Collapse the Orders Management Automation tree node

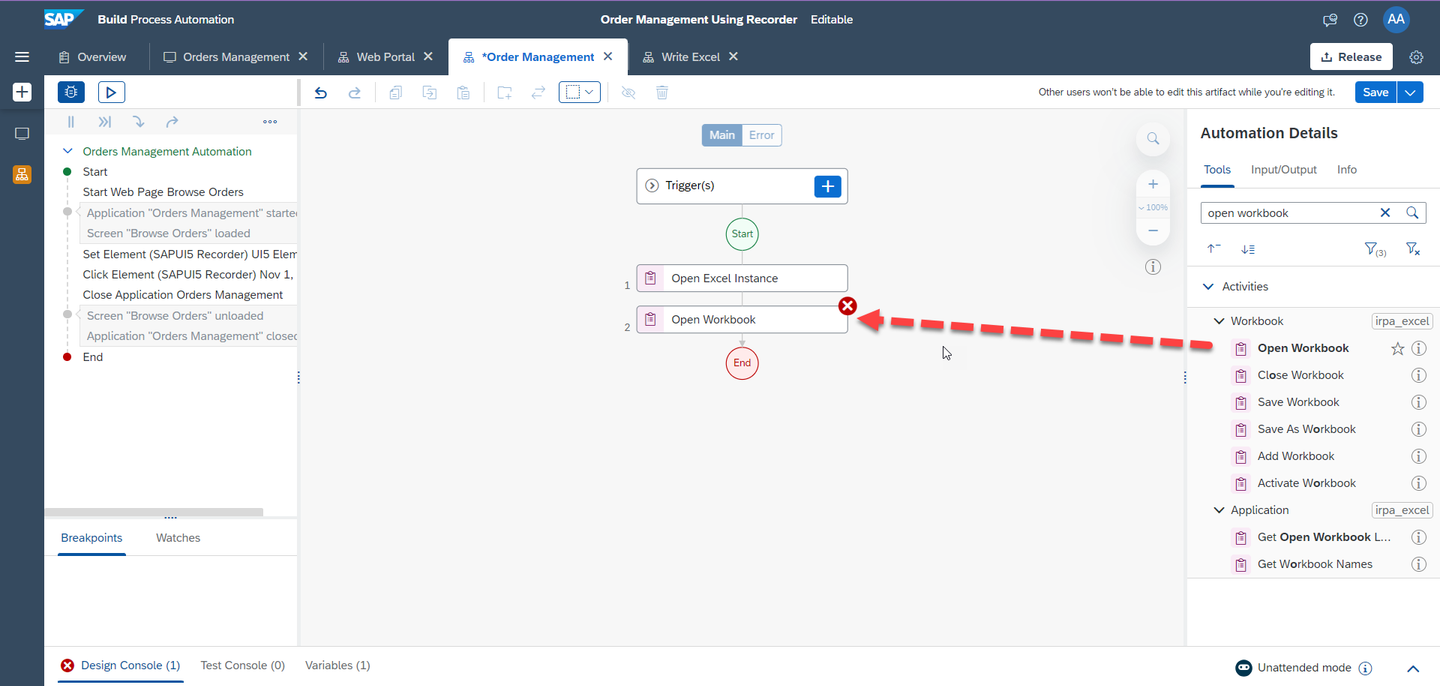click(x=68, y=151)
